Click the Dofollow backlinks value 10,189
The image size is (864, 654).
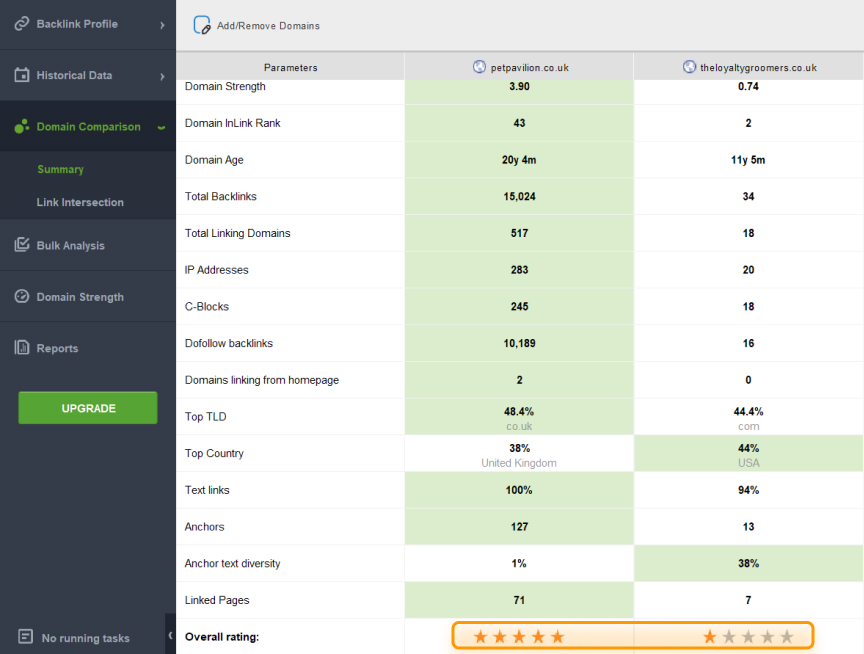coord(519,343)
